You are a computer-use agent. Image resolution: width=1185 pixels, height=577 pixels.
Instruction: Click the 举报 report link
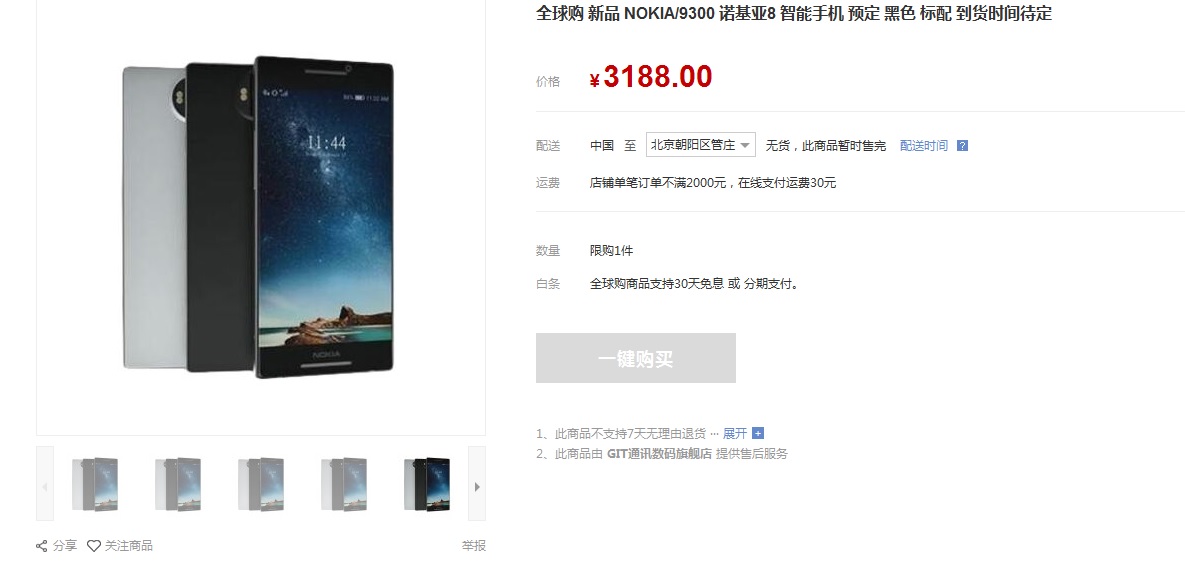(474, 546)
